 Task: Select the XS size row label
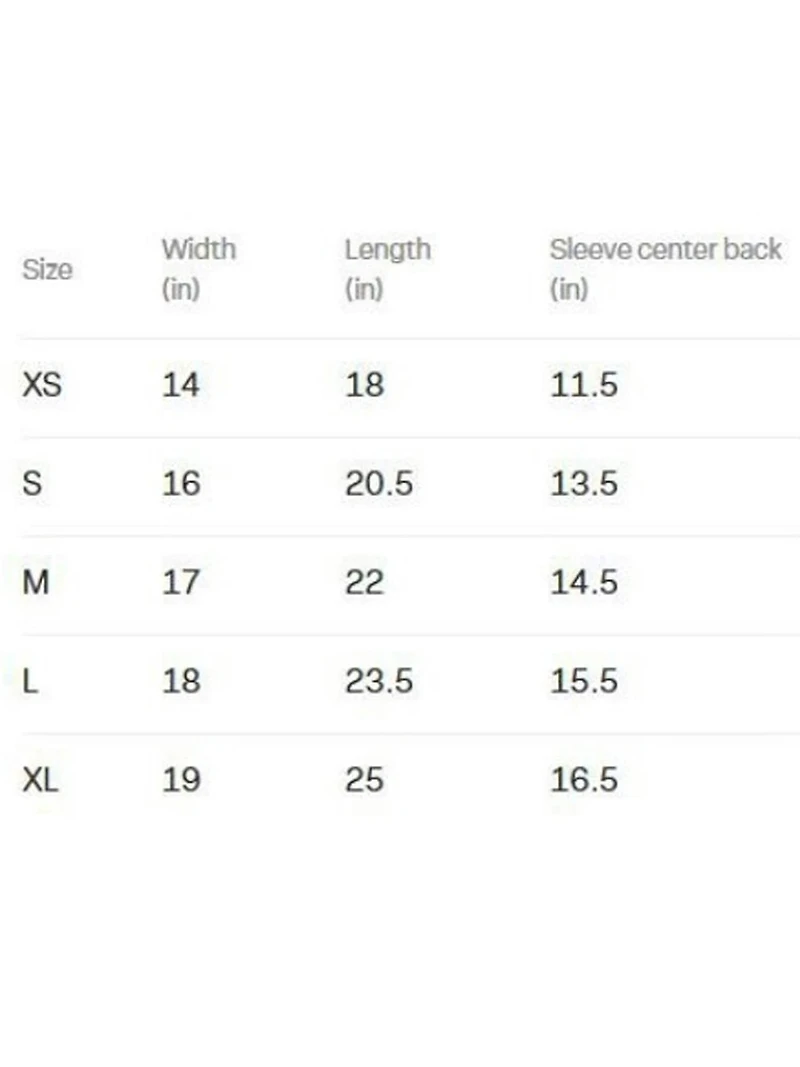coord(42,384)
